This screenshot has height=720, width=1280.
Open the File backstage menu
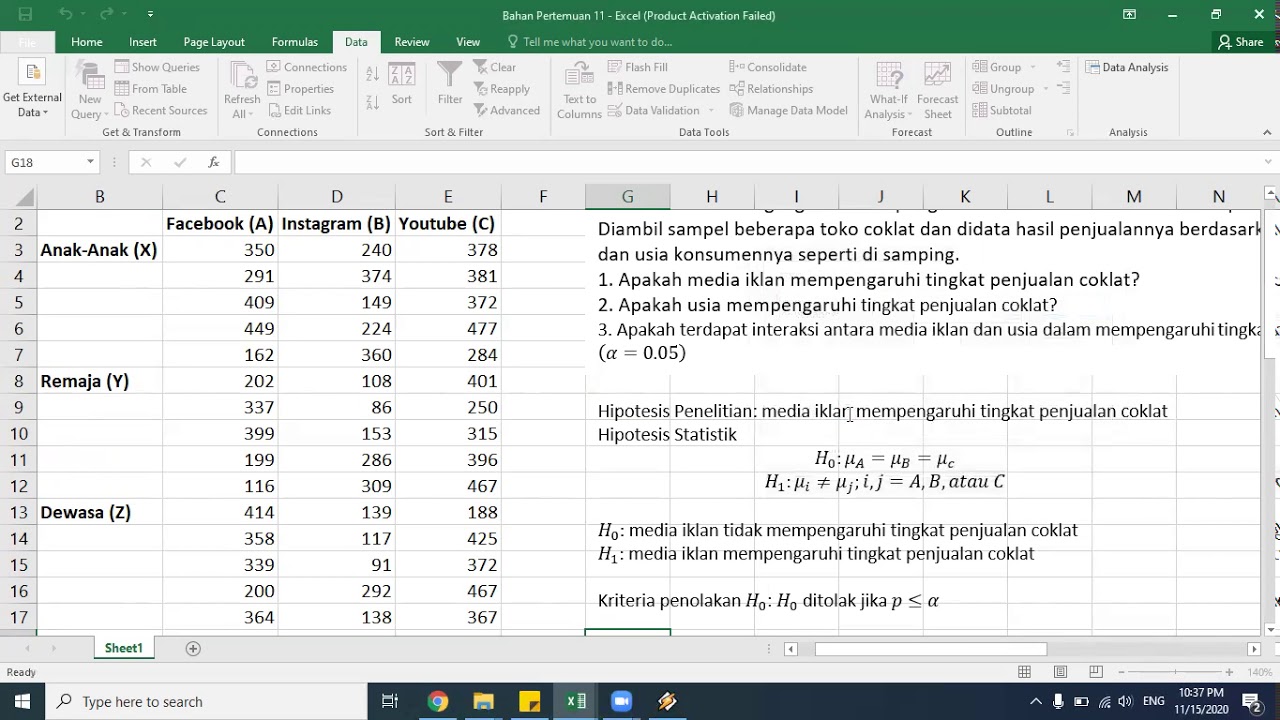27,42
